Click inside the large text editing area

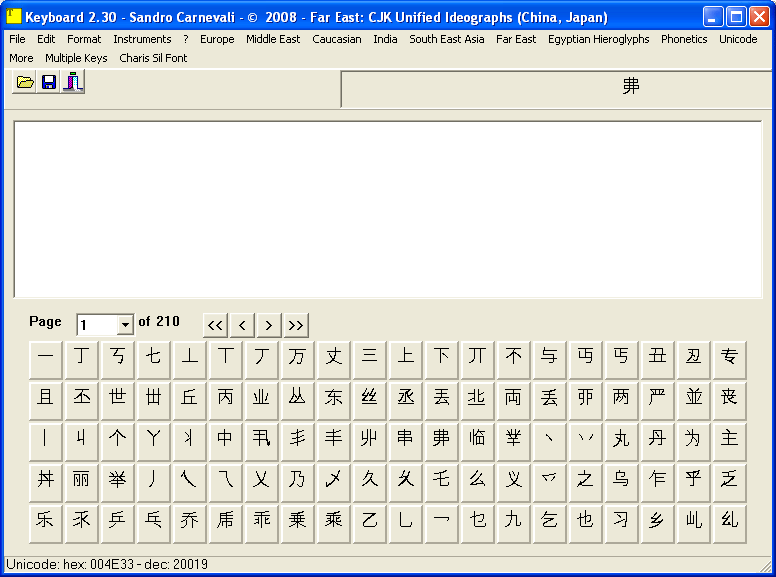[x=388, y=209]
